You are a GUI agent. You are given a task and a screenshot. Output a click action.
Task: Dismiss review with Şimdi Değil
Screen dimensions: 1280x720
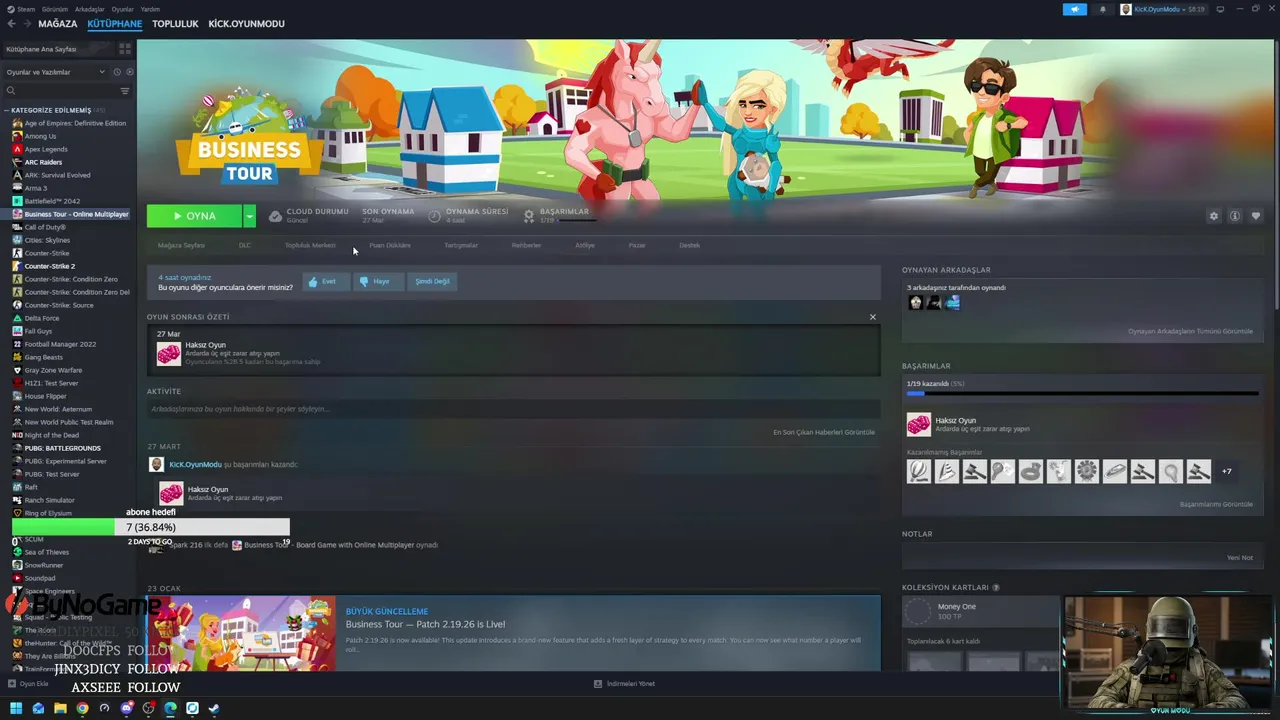coord(432,282)
